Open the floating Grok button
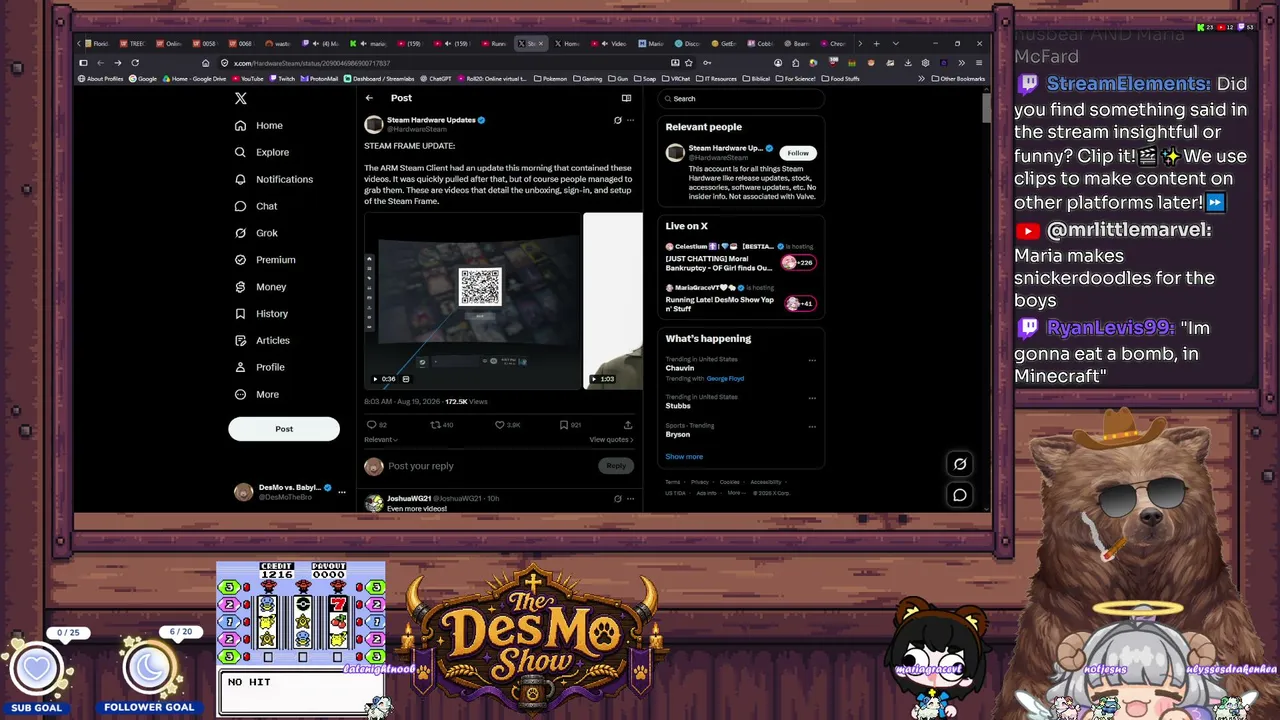Screen dimensions: 1280x720 (x=960, y=464)
